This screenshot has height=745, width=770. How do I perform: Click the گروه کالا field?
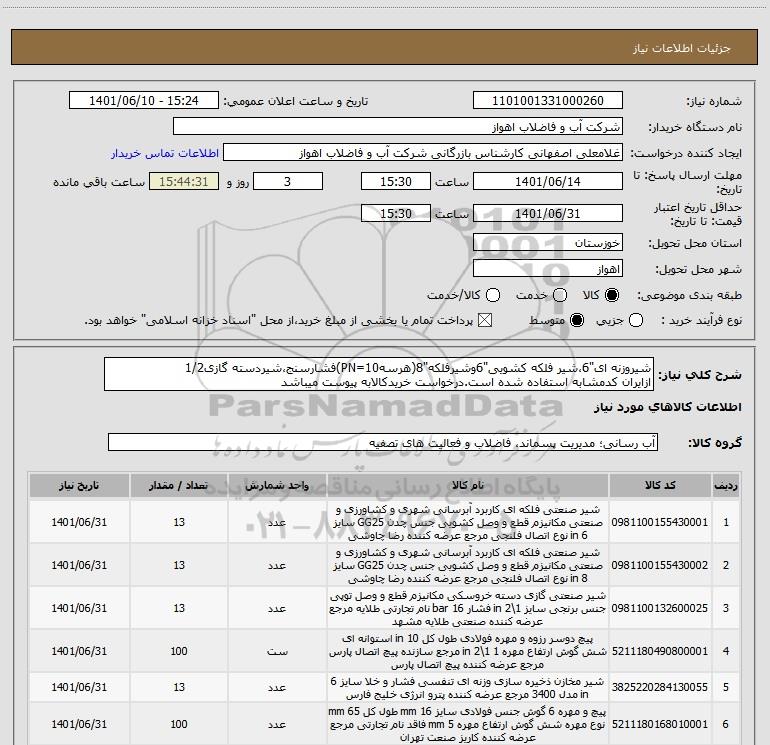point(383,442)
